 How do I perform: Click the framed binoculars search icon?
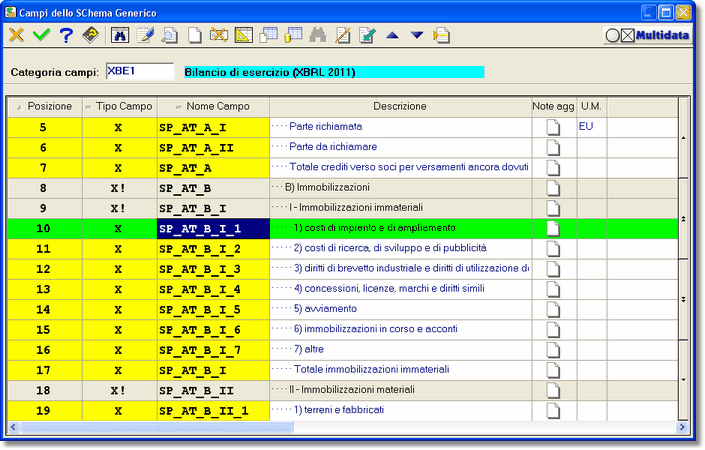(x=120, y=35)
